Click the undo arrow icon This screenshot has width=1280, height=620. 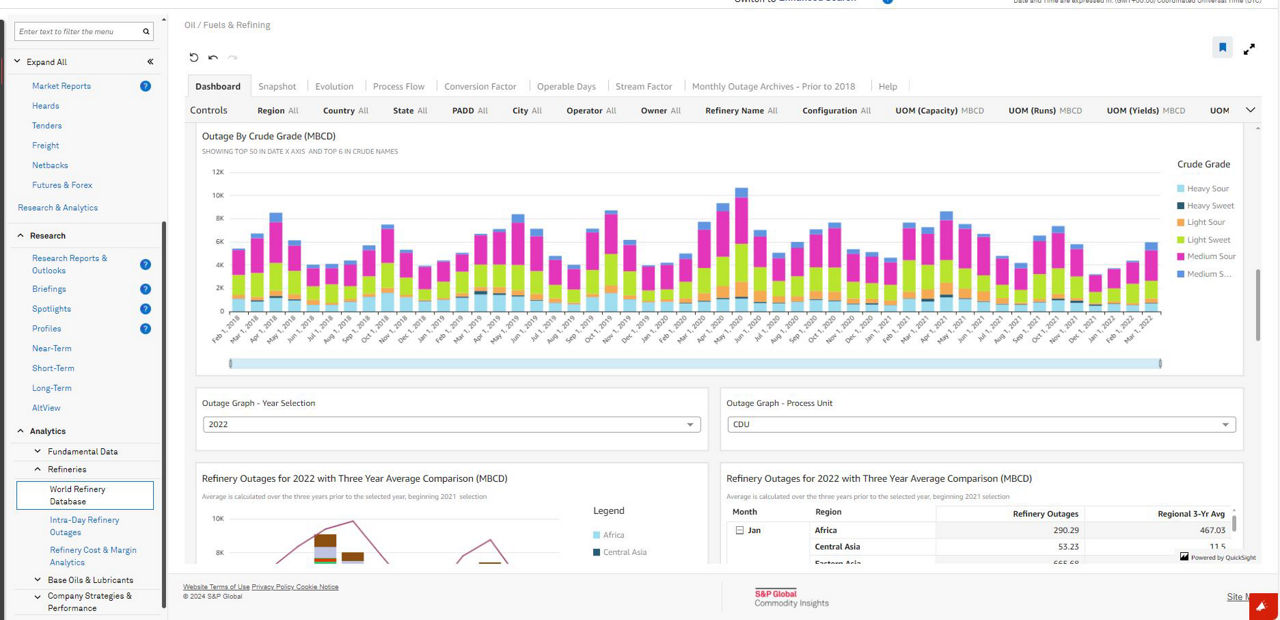(213, 58)
